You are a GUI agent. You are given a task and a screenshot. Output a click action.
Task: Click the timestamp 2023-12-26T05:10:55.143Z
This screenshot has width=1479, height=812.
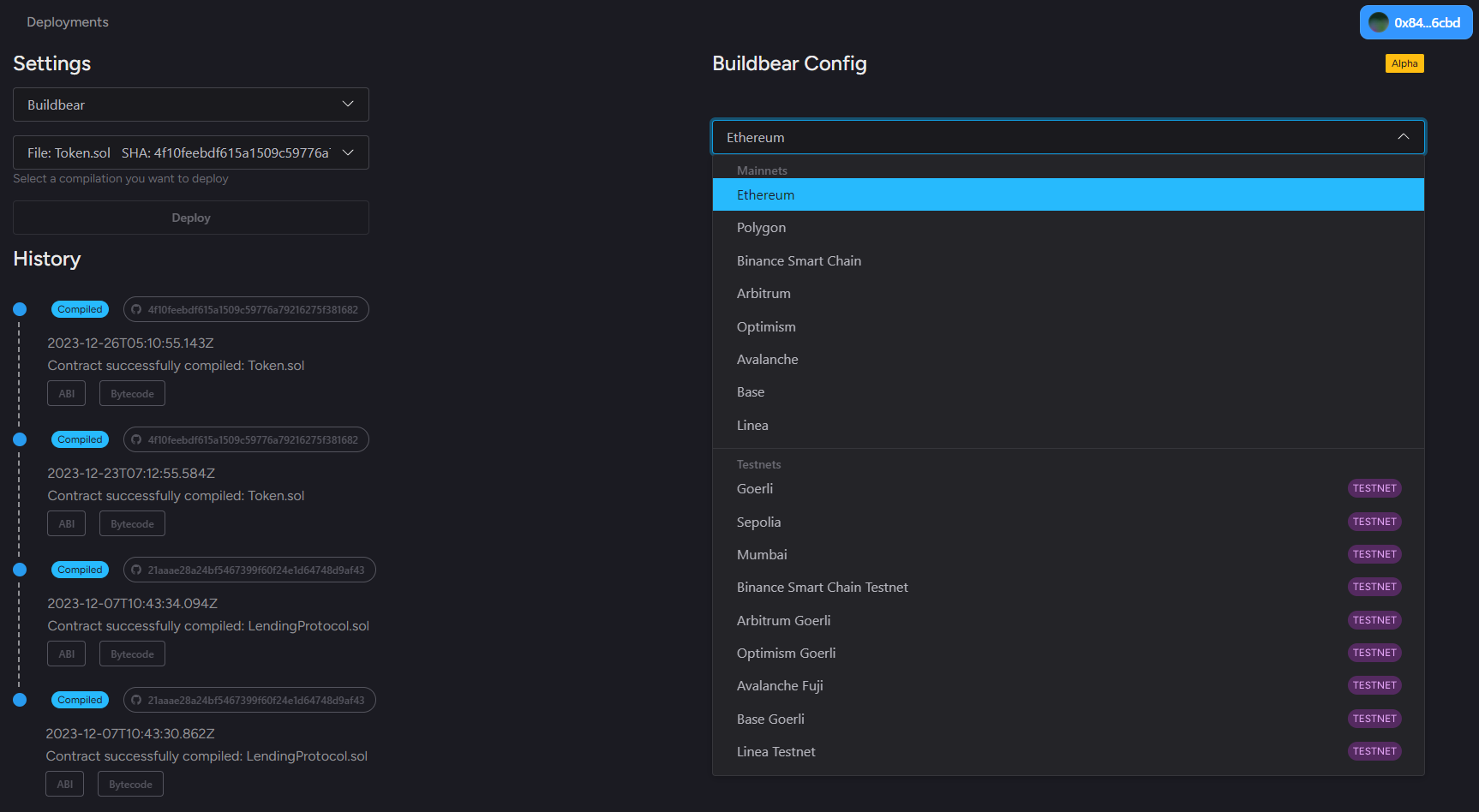[x=130, y=343]
